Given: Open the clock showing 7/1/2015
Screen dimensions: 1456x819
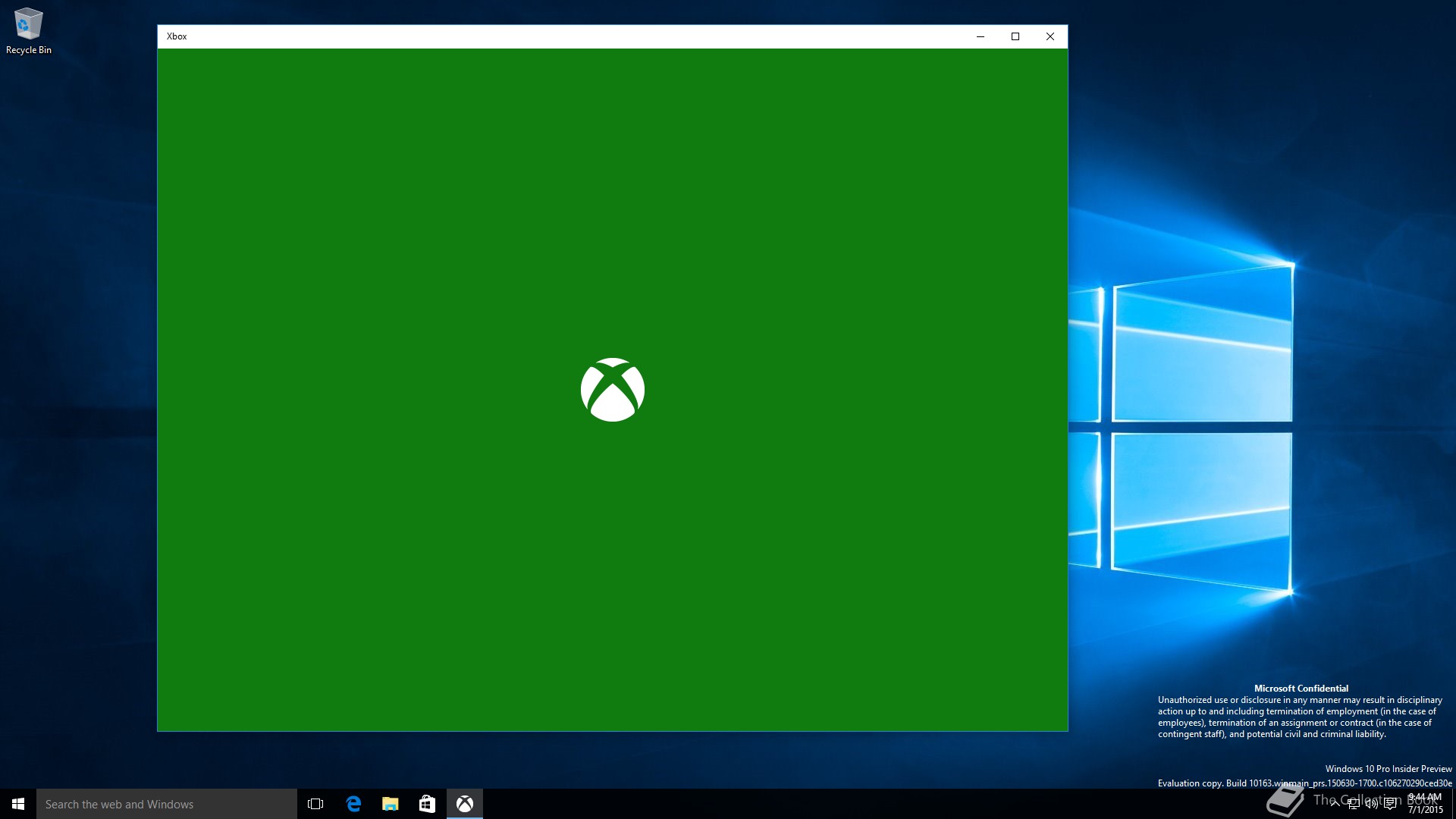Looking at the screenshot, I should coord(1425,804).
